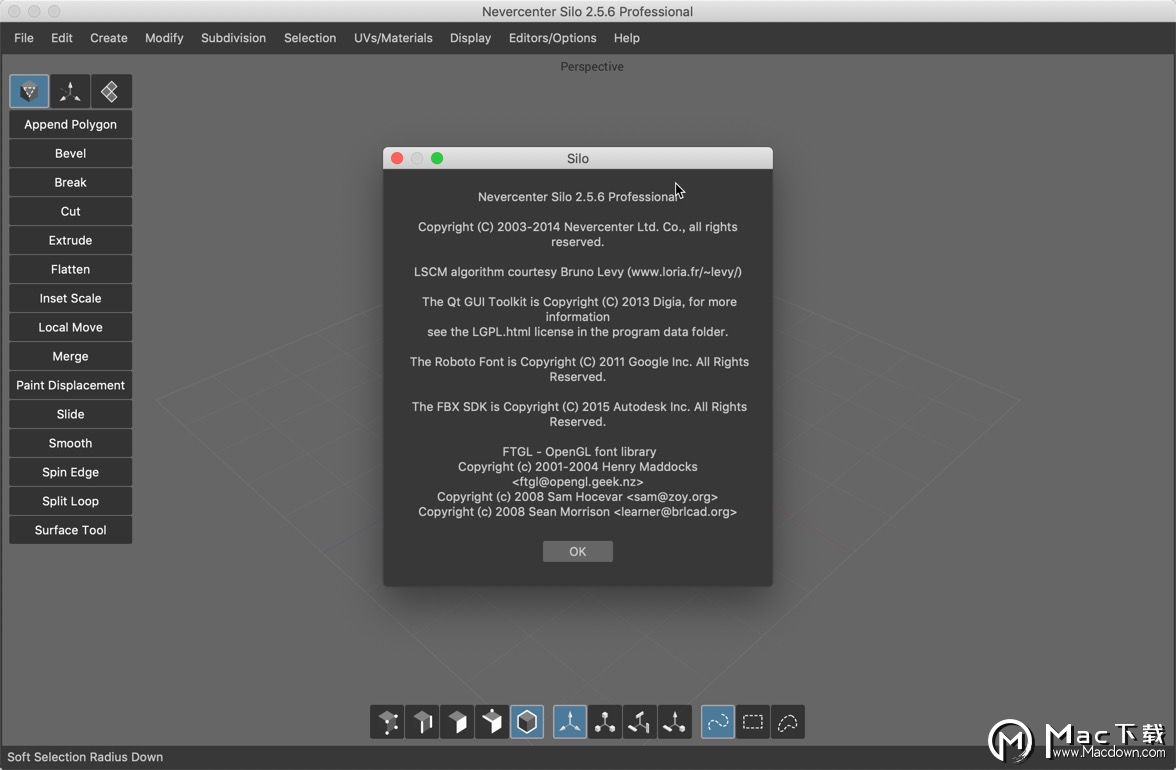The image size is (1176, 770).
Task: Select the universal manipulator icon
Action: [x=674, y=722]
